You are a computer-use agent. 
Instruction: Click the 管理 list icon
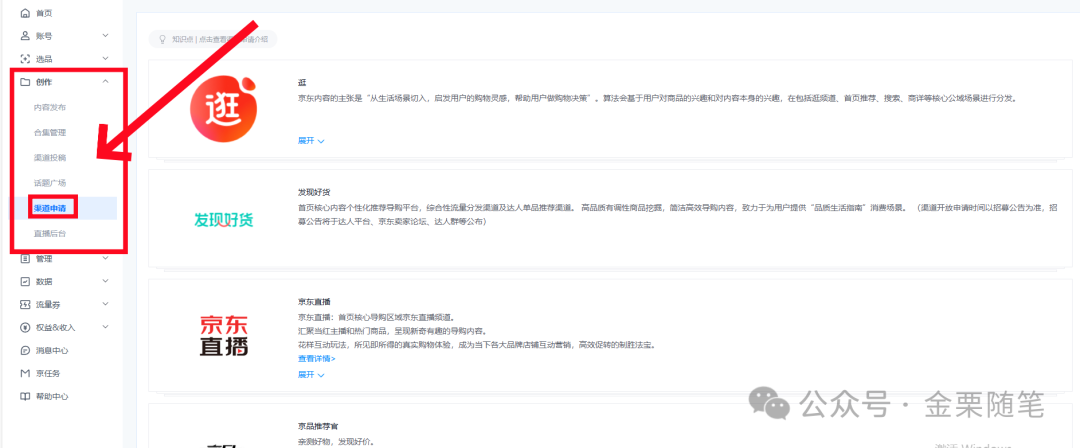click(x=25, y=259)
